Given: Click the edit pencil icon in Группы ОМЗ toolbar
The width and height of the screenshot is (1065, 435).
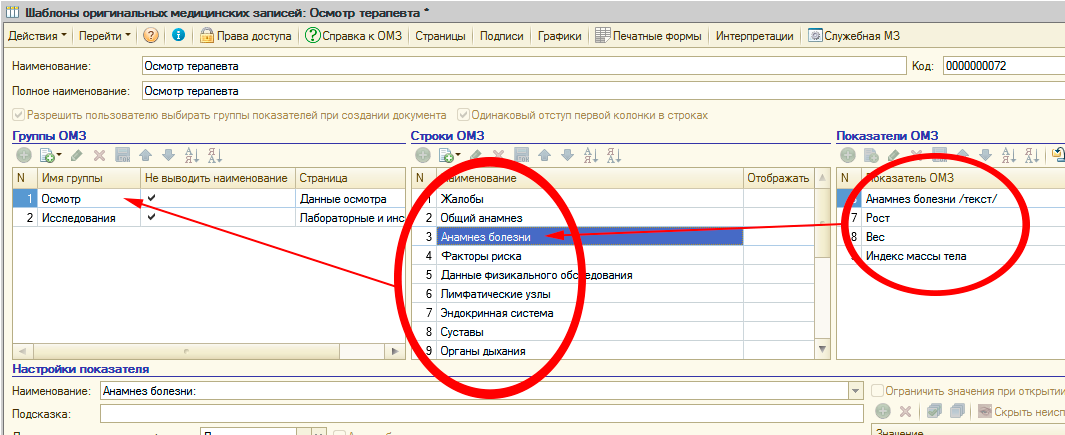Looking at the screenshot, I should tap(78, 155).
